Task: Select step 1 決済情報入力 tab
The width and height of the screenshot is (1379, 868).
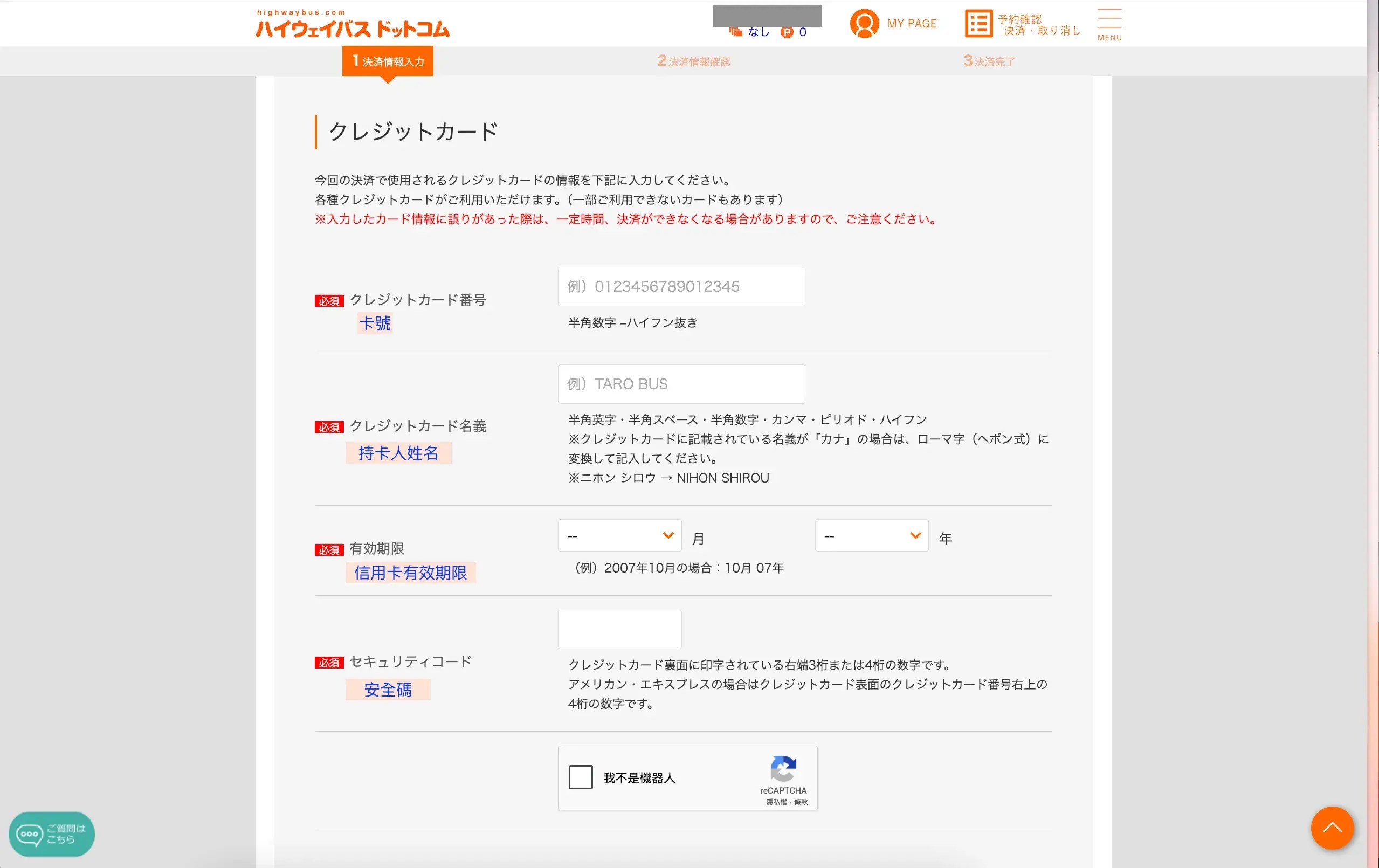Action: (x=388, y=61)
